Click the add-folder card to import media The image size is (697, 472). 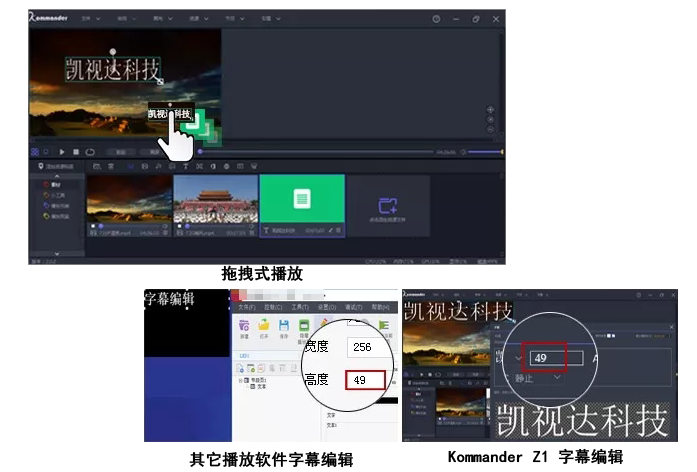(388, 206)
